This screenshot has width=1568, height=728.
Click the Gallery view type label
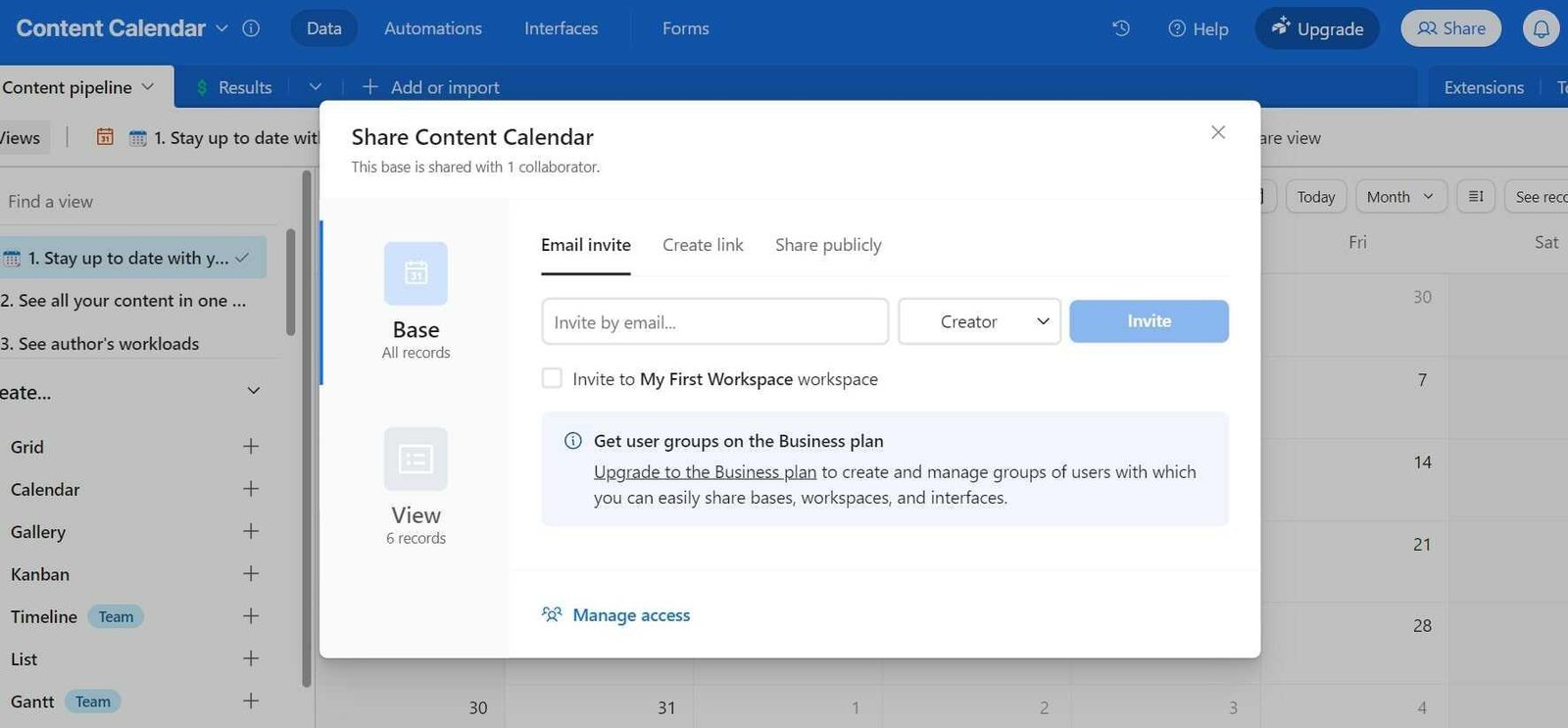pos(38,532)
